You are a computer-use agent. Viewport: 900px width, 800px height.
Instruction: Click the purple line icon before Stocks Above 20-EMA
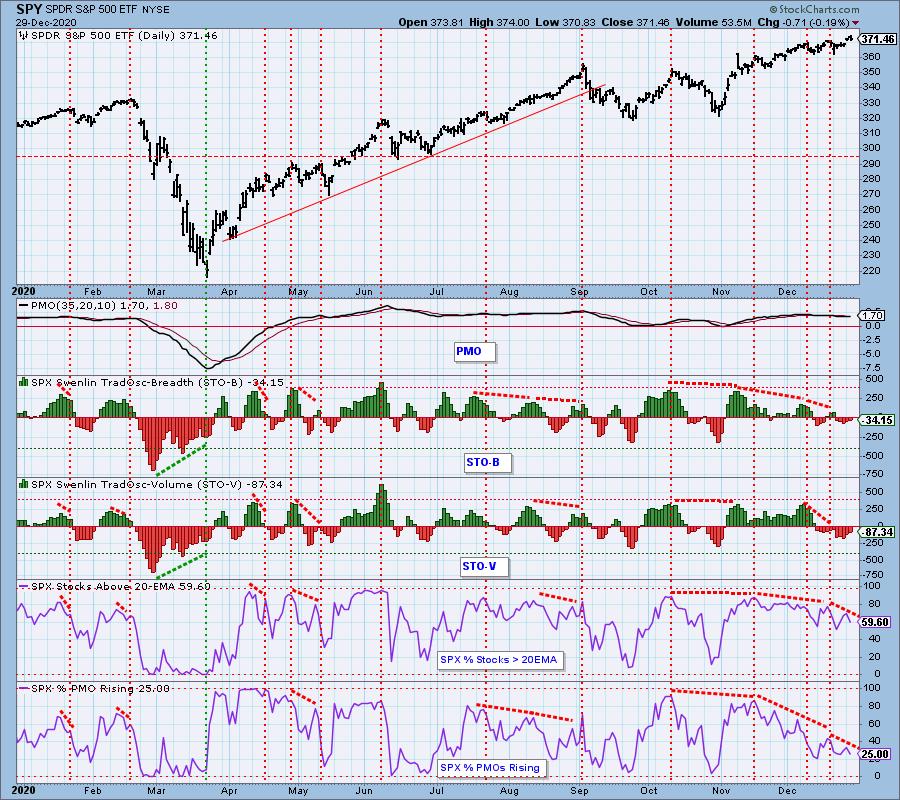(x=24, y=587)
